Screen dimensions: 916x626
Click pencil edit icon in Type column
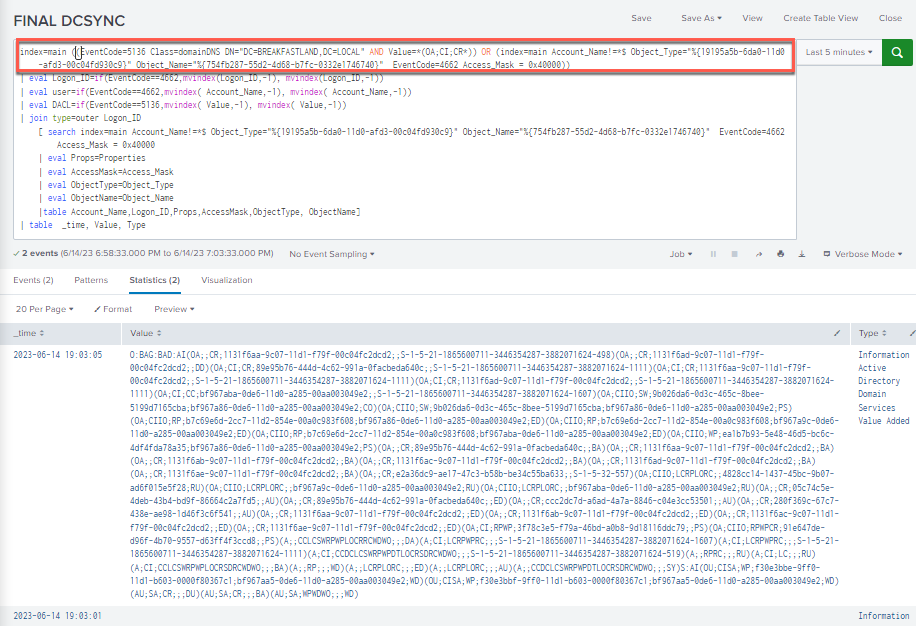point(911,333)
